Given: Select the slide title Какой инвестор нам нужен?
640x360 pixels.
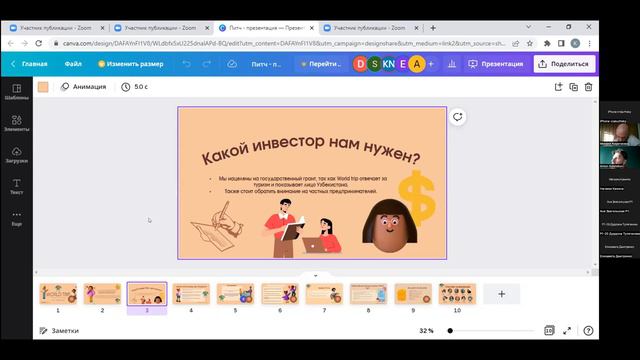Looking at the screenshot, I should click(311, 149).
